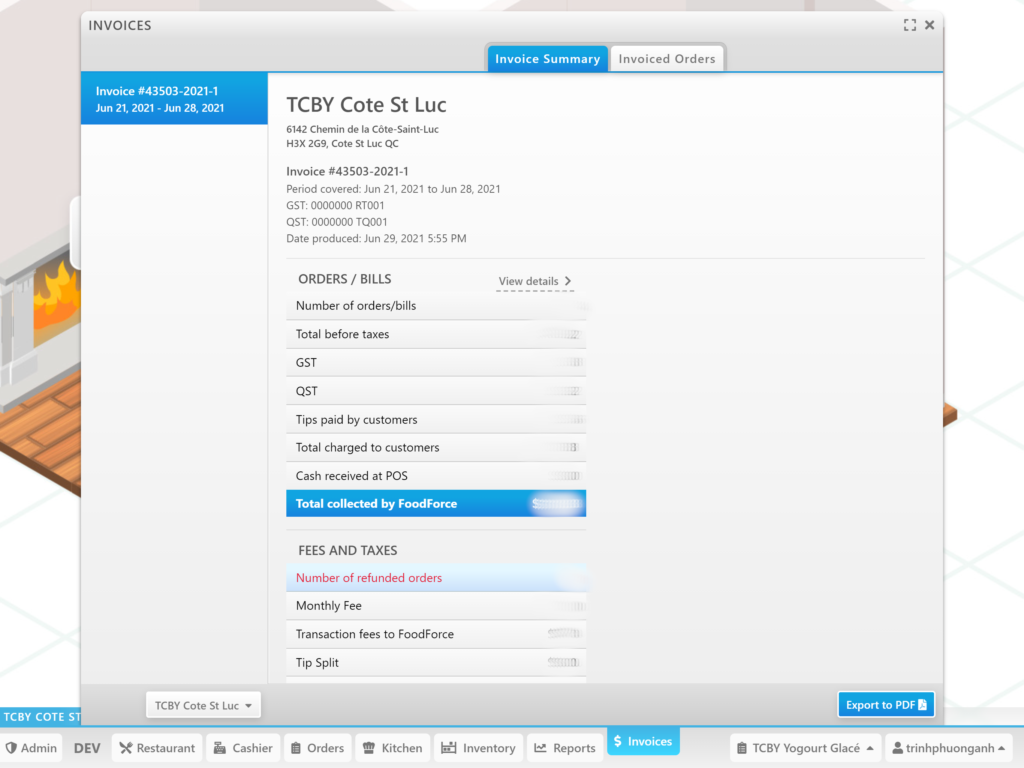Viewport: 1024px width, 768px height.
Task: Select Invoice #43503-2021-1 in list
Action: tap(174, 99)
